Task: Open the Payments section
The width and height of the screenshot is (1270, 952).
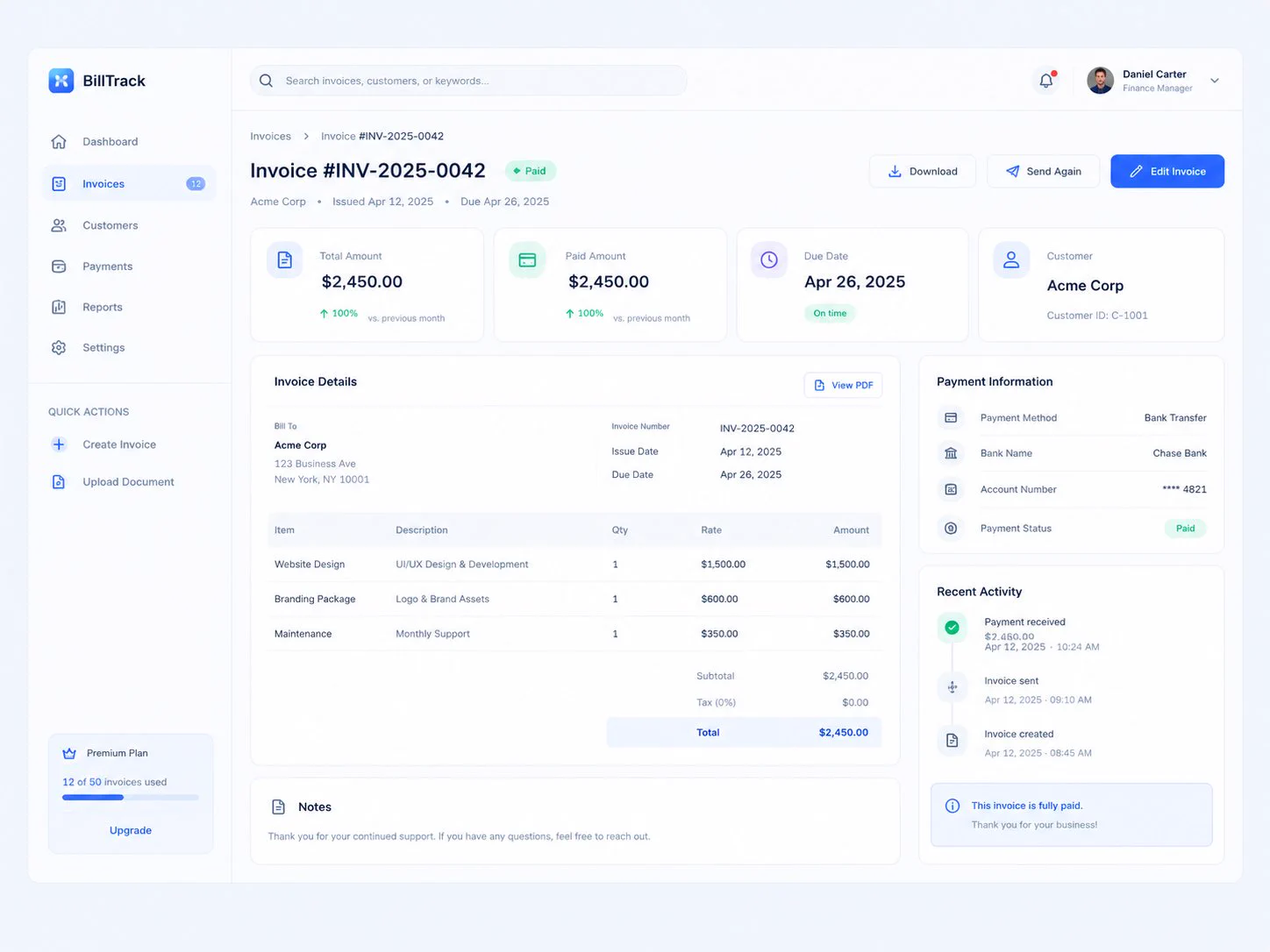Action: [x=129, y=266]
